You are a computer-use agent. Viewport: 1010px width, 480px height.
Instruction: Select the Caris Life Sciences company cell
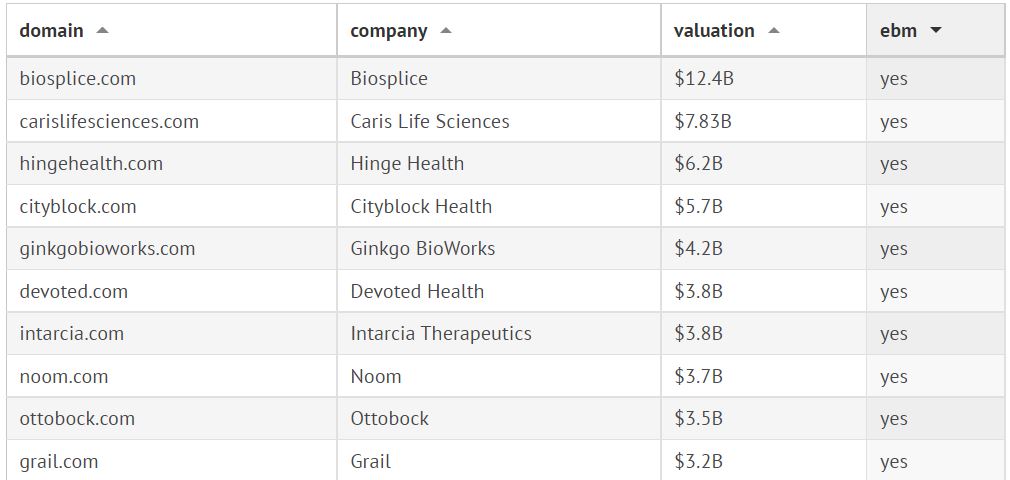430,122
